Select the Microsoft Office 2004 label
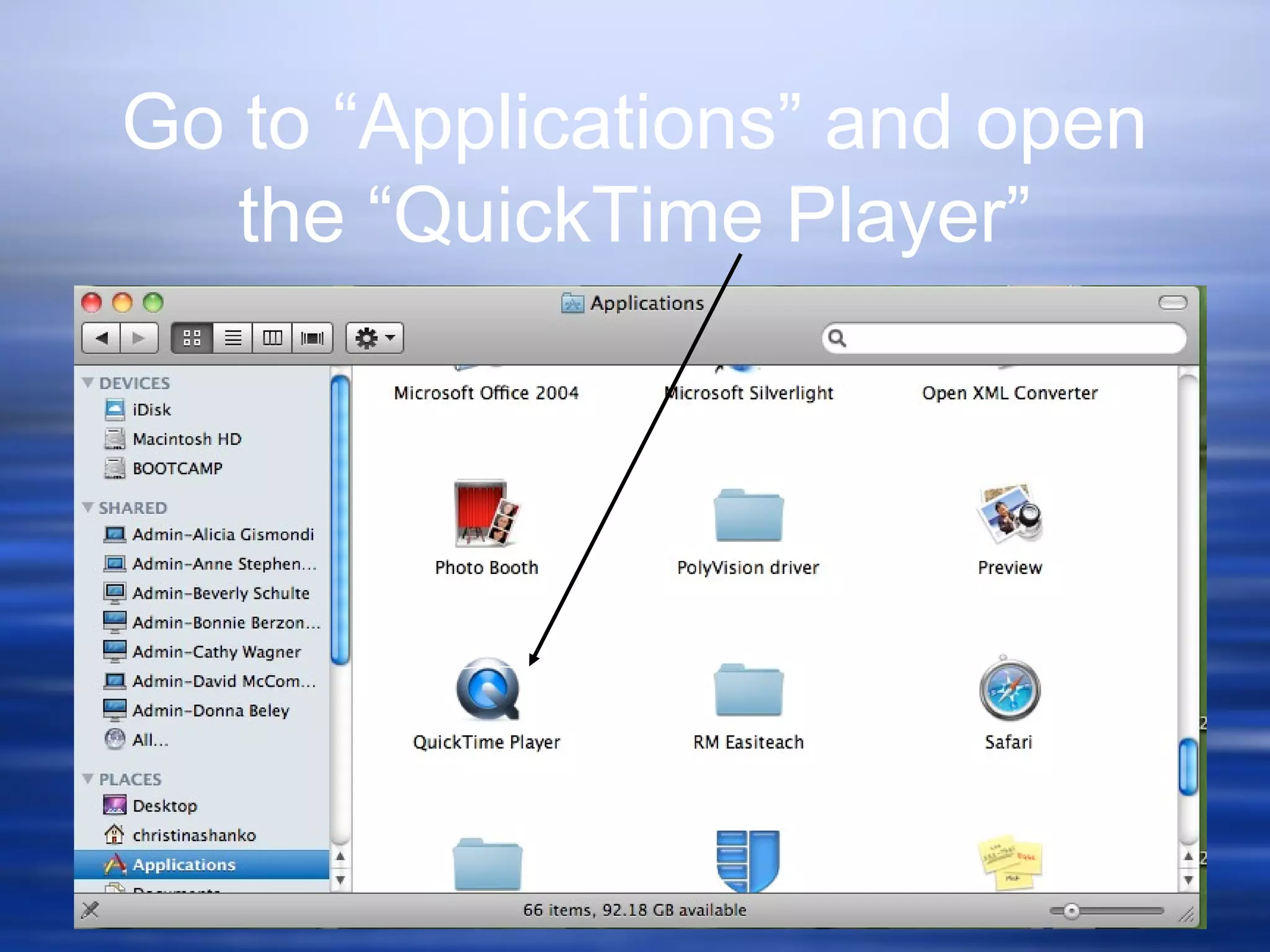The image size is (1270, 952). point(486,393)
